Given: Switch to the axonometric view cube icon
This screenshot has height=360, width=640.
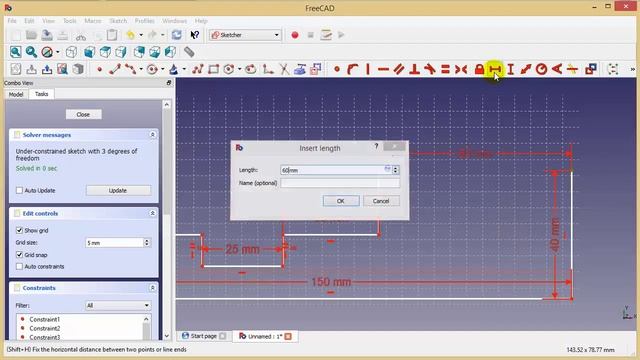Looking at the screenshot, I should click(x=71, y=52).
